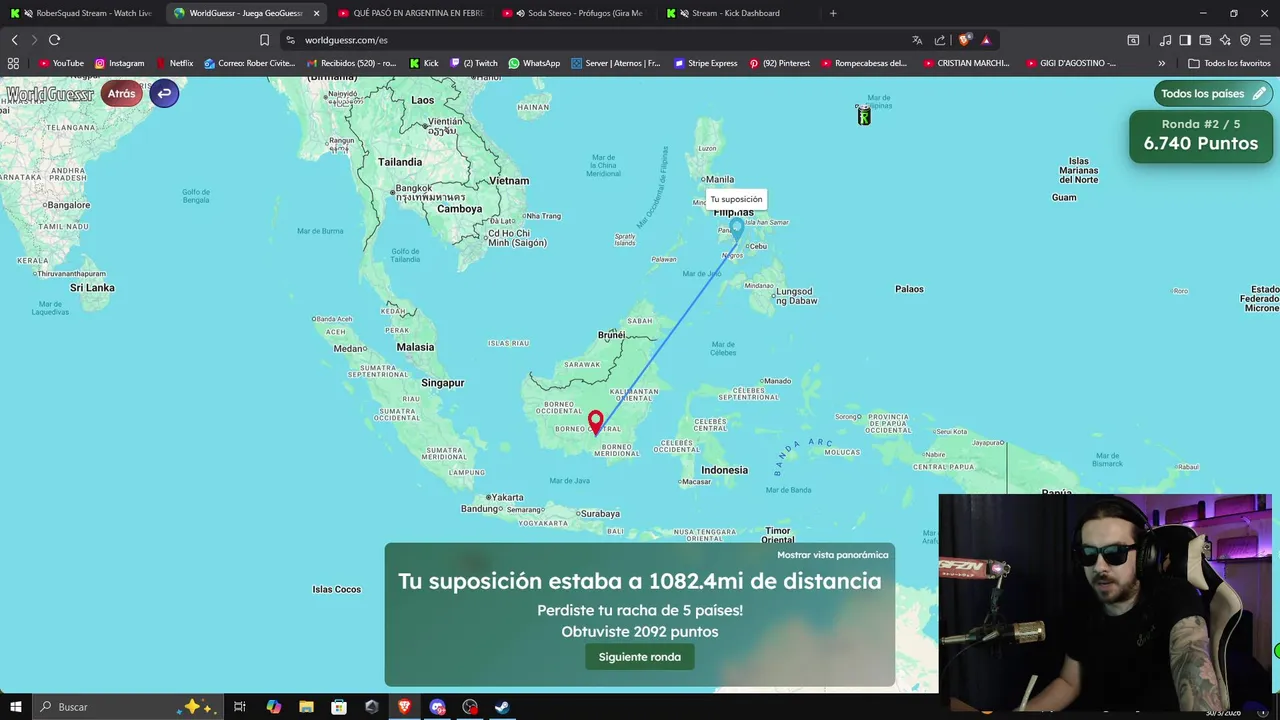Open Kick bookmark

(x=424, y=63)
